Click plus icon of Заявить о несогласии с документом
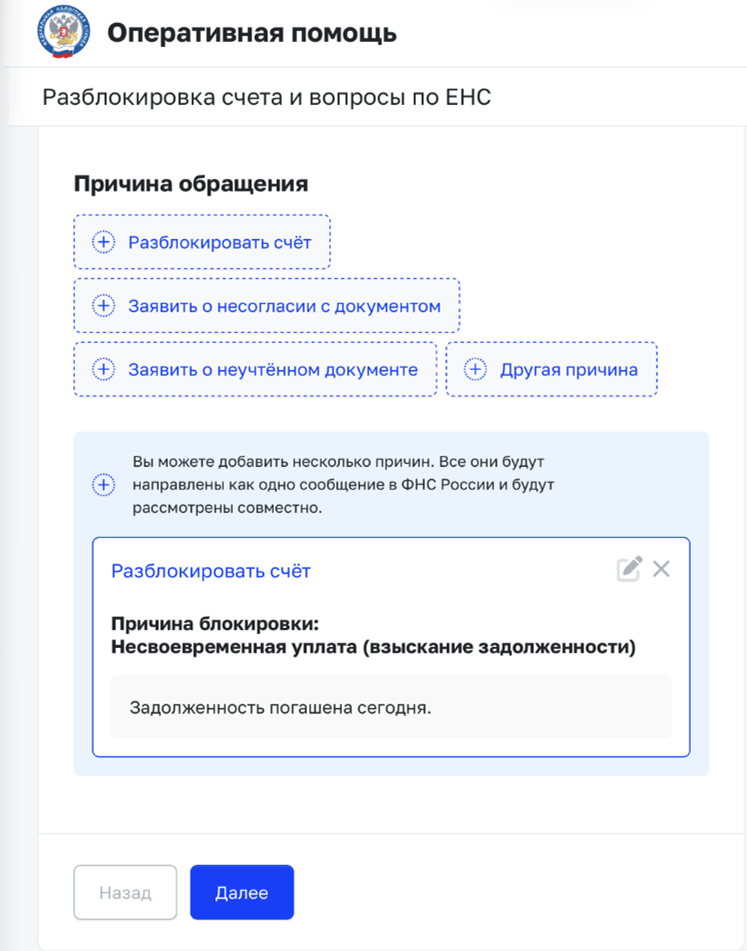The height and width of the screenshot is (951, 747). click(103, 306)
